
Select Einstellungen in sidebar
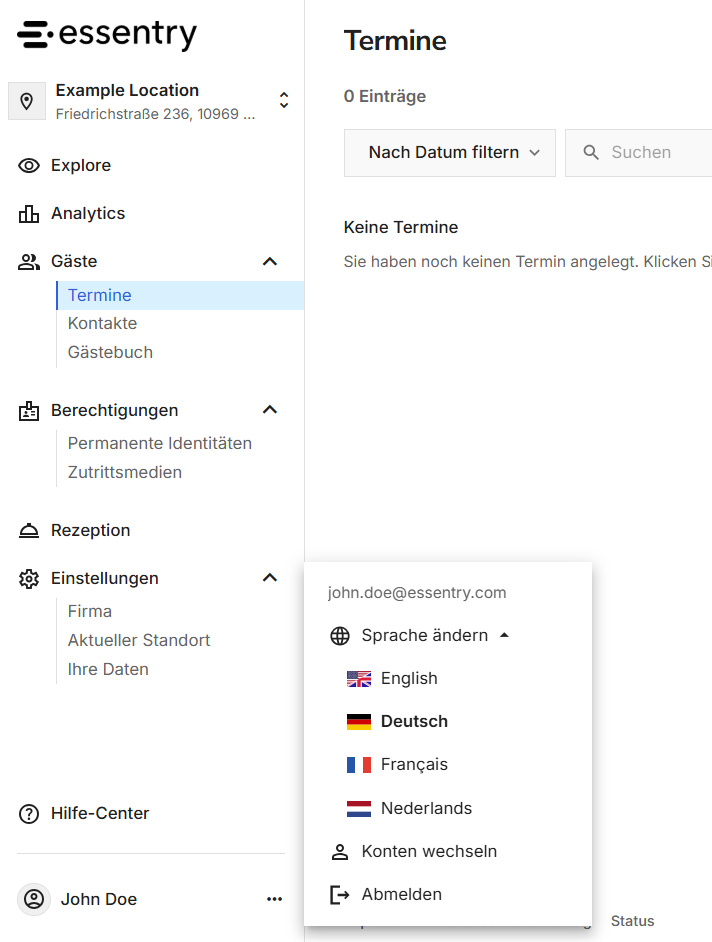(x=105, y=579)
